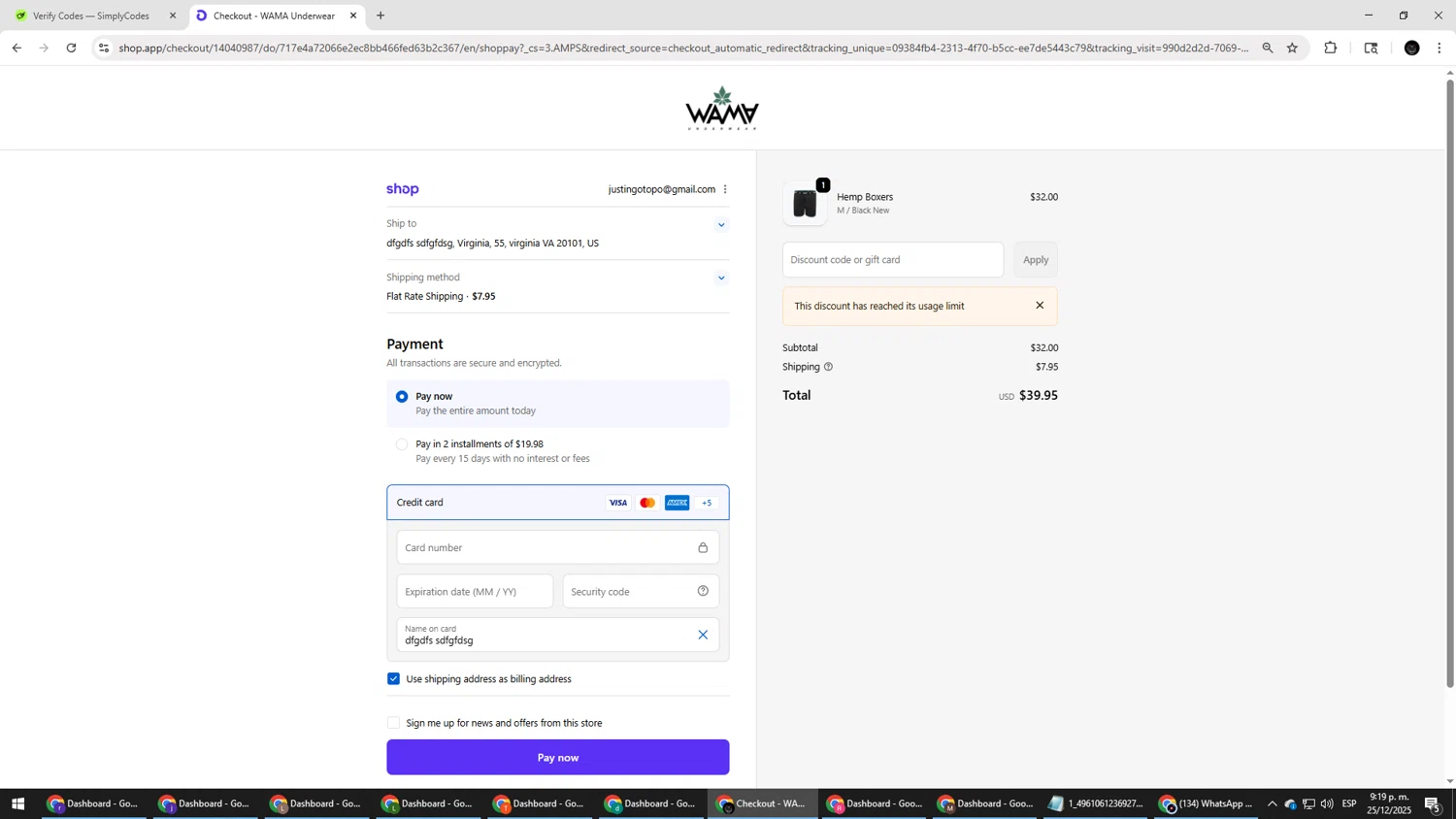Click the Shop Pay logo
The height and width of the screenshot is (819, 1456).
[403, 189]
